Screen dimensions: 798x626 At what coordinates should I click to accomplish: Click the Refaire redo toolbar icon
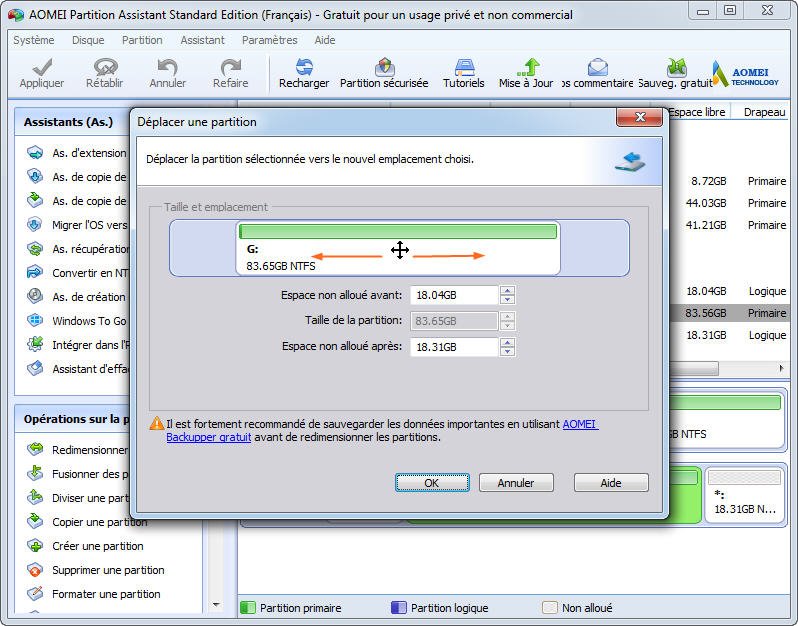click(x=231, y=74)
